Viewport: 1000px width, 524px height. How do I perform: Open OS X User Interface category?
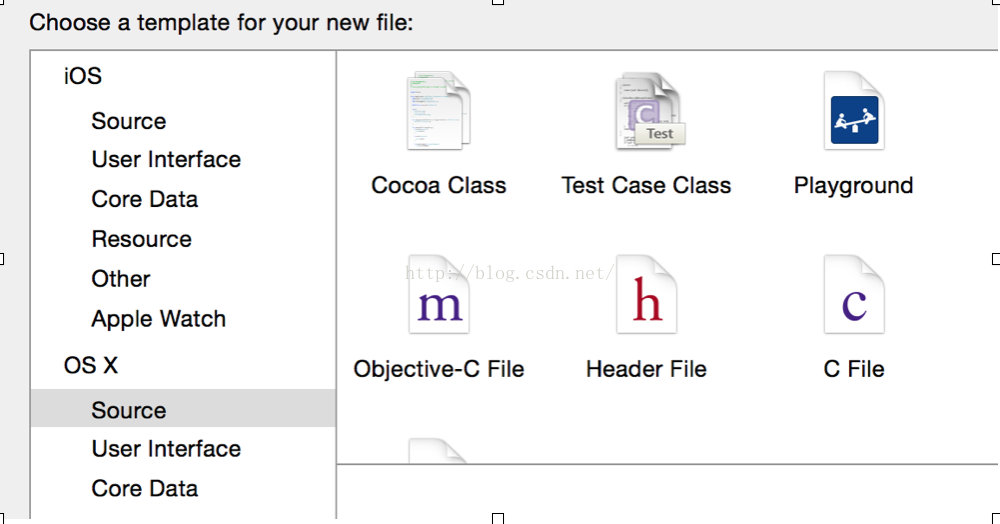pos(166,449)
